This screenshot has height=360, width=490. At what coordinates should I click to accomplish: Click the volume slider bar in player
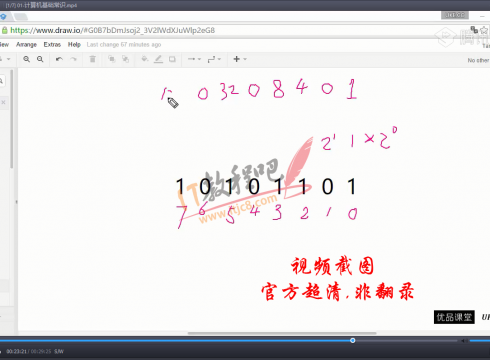(480, 341)
